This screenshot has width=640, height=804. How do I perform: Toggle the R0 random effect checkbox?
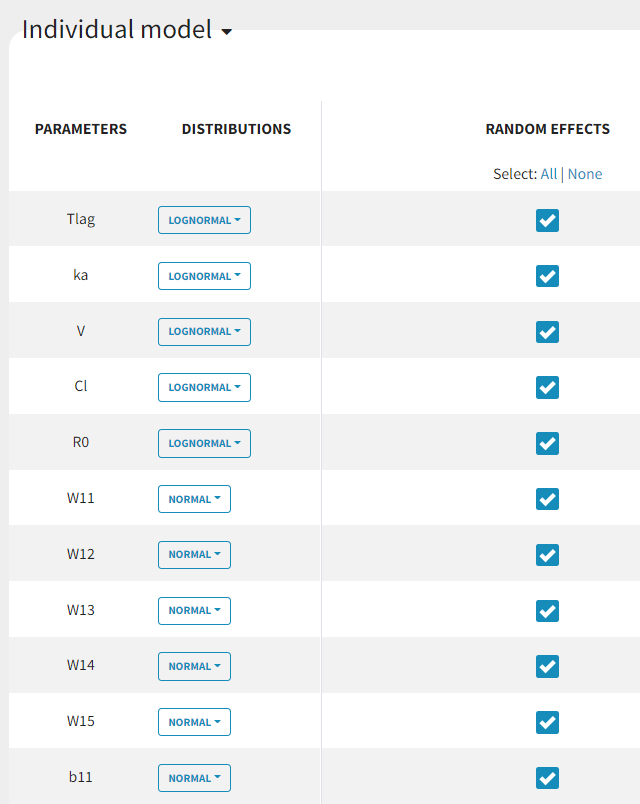[547, 443]
